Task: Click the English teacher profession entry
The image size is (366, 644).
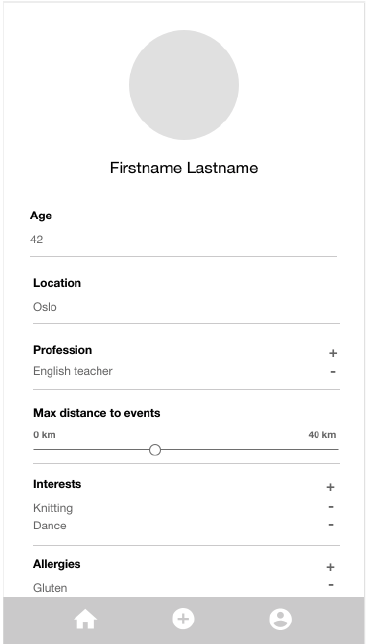Action: click(73, 371)
